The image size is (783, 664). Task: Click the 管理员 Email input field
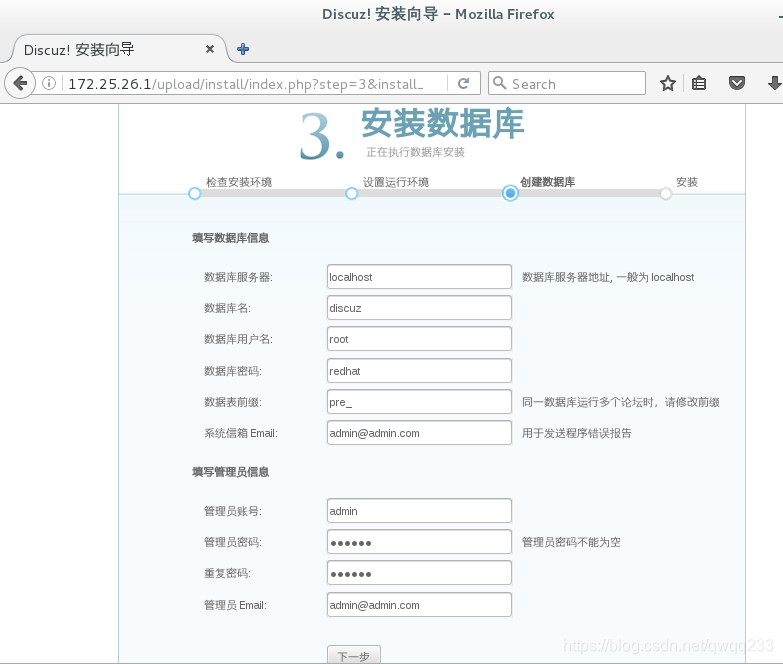tap(419, 605)
